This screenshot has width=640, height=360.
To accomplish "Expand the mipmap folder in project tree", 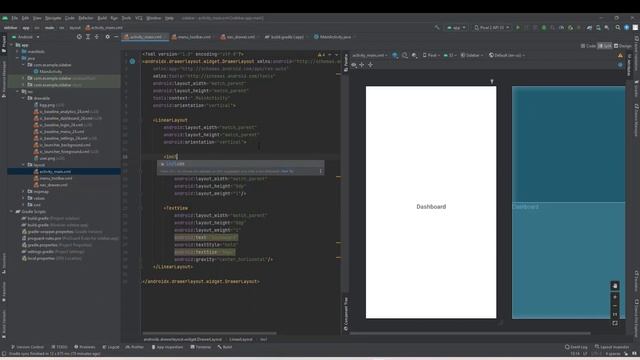I will (x=24, y=191).
